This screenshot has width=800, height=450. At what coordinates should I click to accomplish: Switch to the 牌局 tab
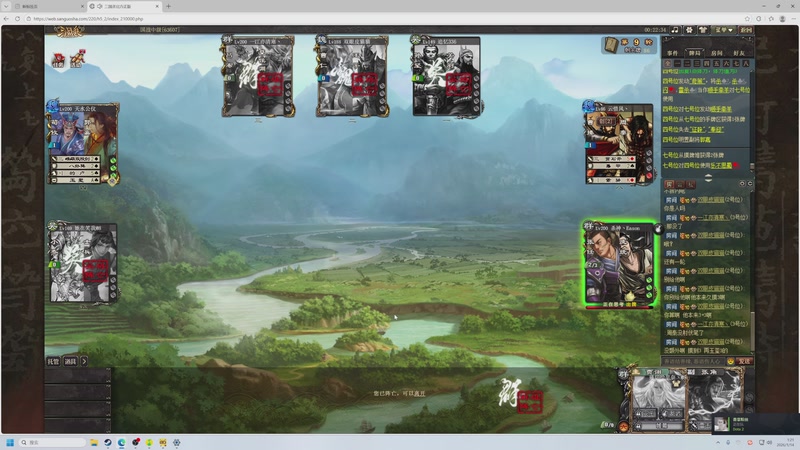694,53
